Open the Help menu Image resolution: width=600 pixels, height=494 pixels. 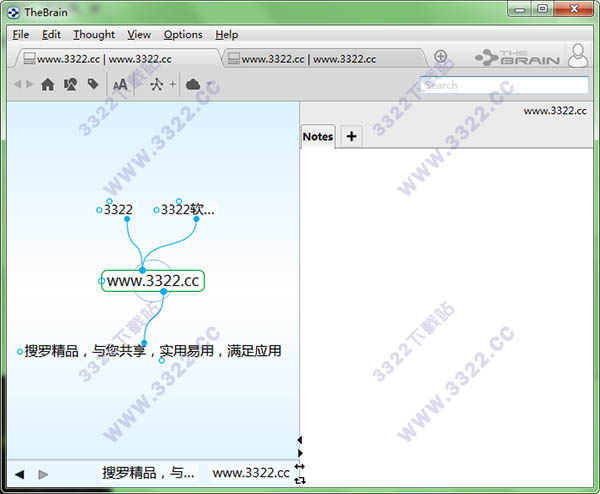(x=227, y=34)
